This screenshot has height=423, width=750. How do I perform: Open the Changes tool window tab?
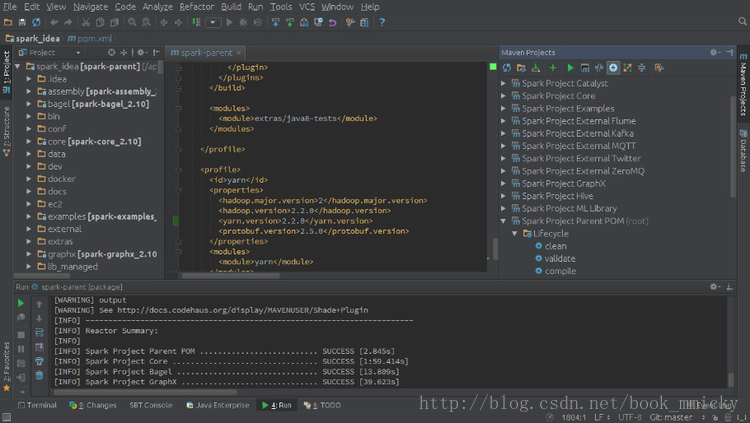93,405
